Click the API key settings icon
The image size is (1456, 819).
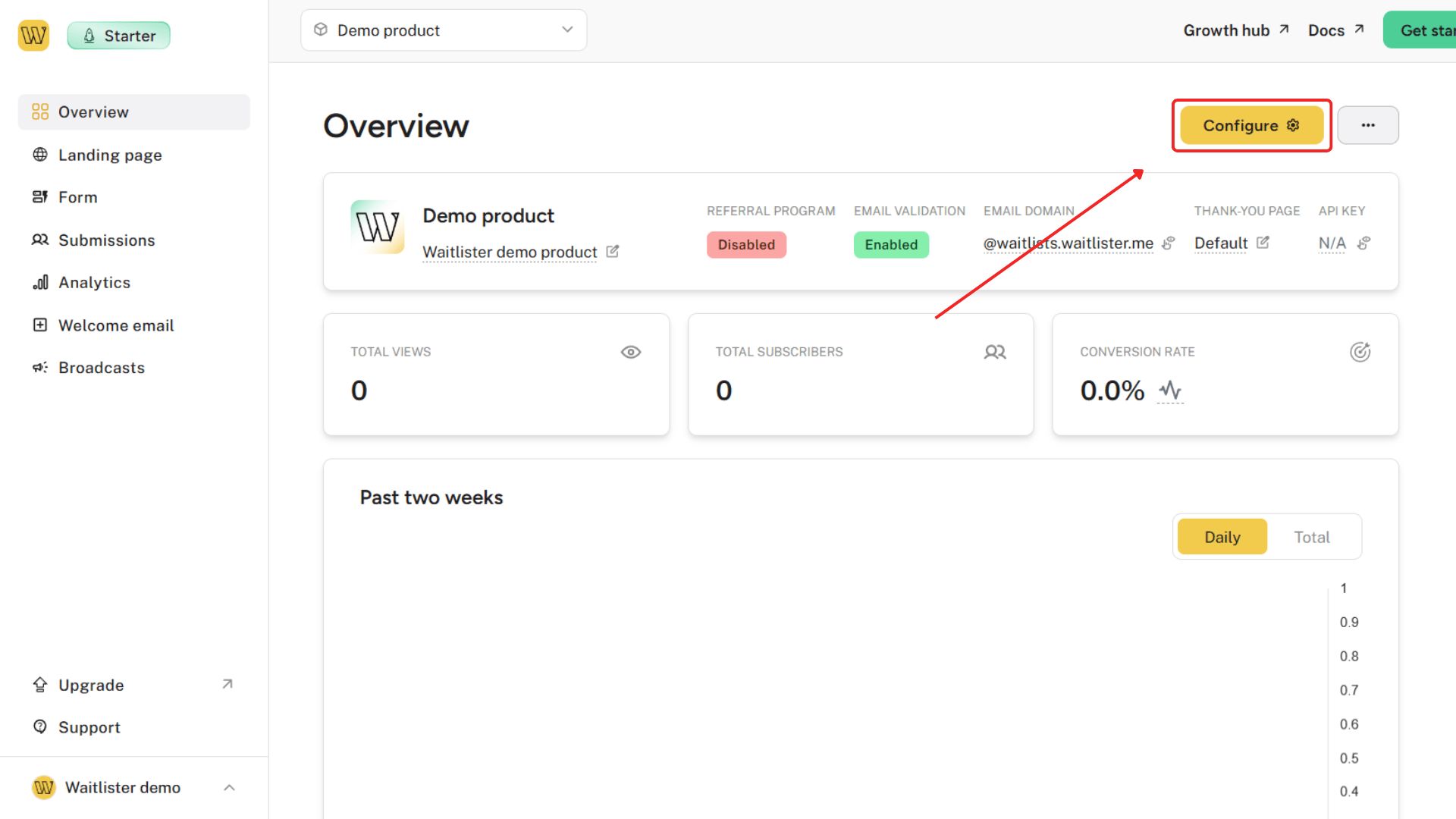click(1363, 243)
